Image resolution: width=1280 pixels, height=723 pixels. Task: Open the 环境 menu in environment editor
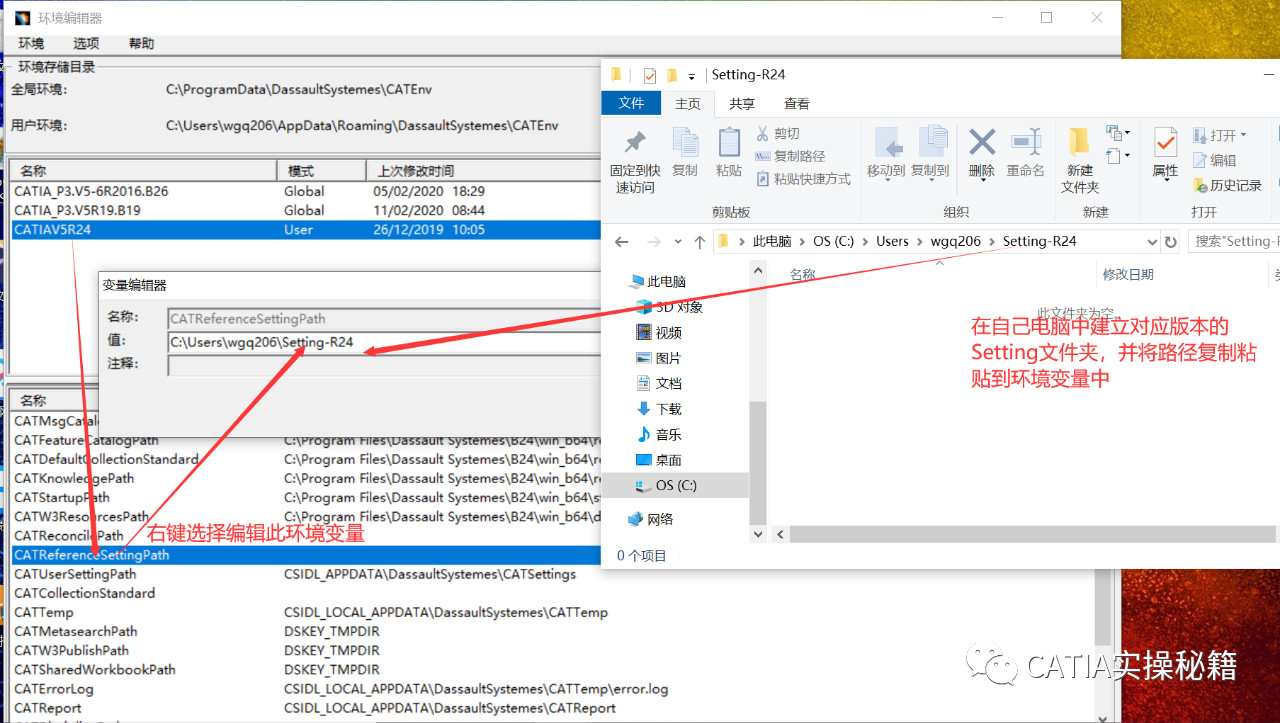[x=31, y=44]
